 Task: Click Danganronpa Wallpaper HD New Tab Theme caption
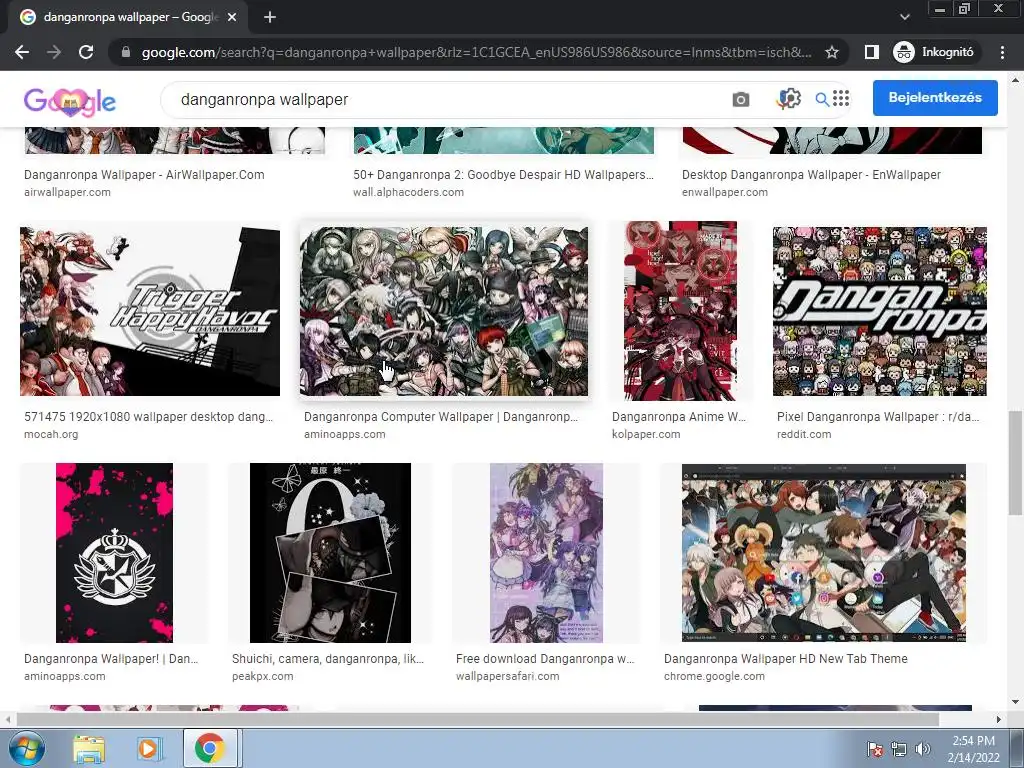click(x=786, y=659)
